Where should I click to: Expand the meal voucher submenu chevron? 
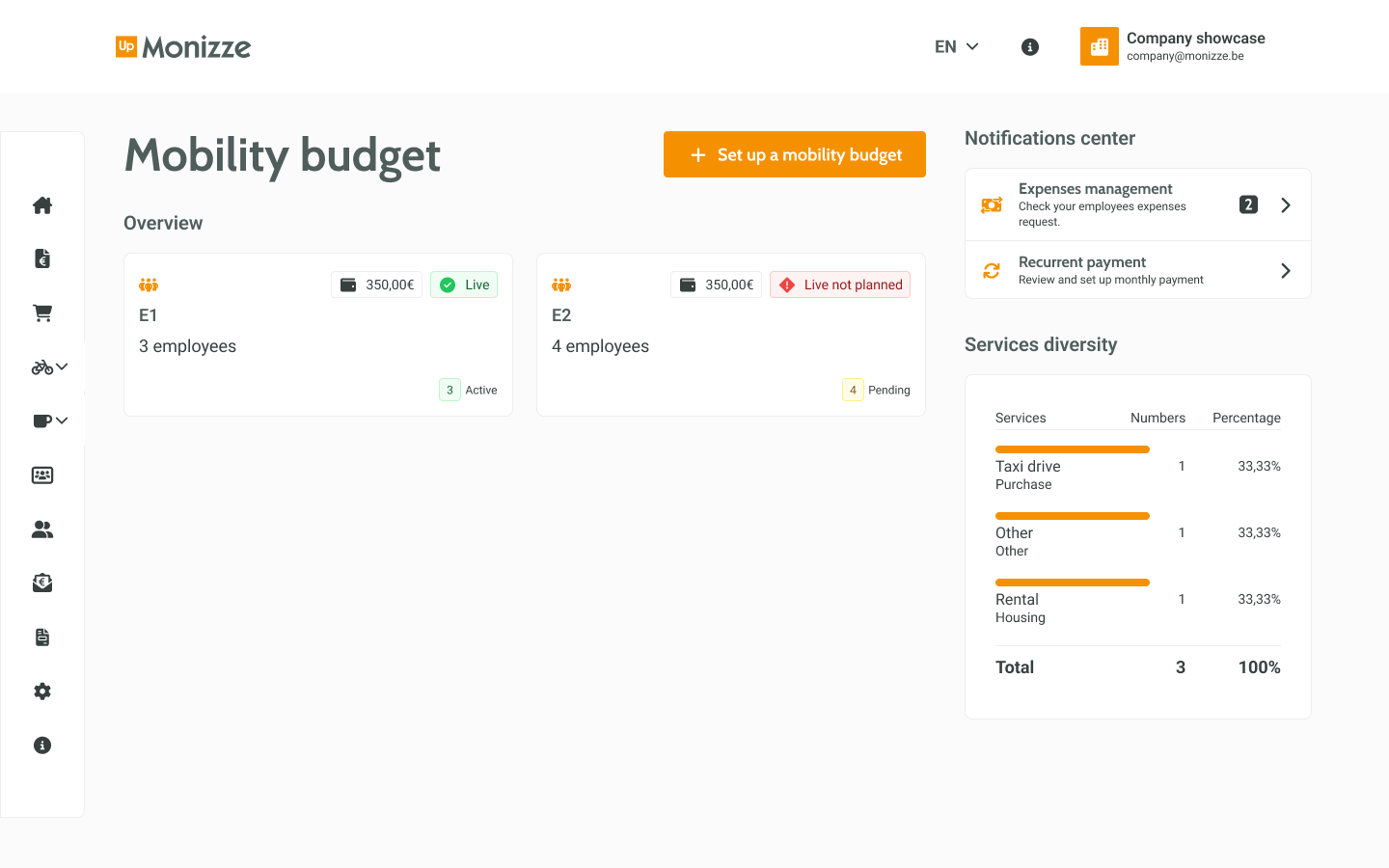coord(60,420)
